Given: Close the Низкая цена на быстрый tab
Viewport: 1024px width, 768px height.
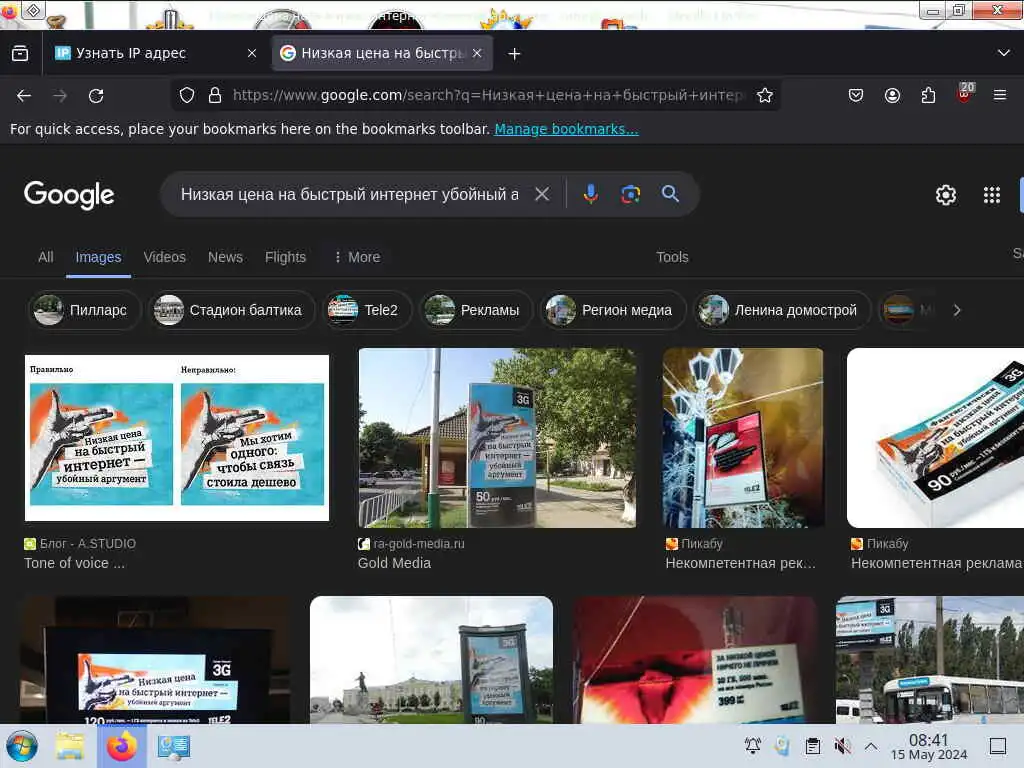Looking at the screenshot, I should (x=477, y=54).
